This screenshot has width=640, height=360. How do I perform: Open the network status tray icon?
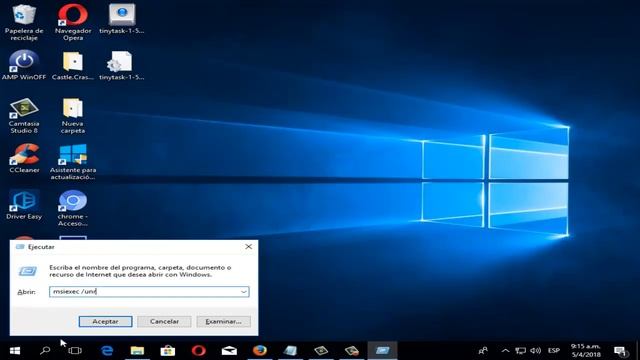tap(520, 351)
